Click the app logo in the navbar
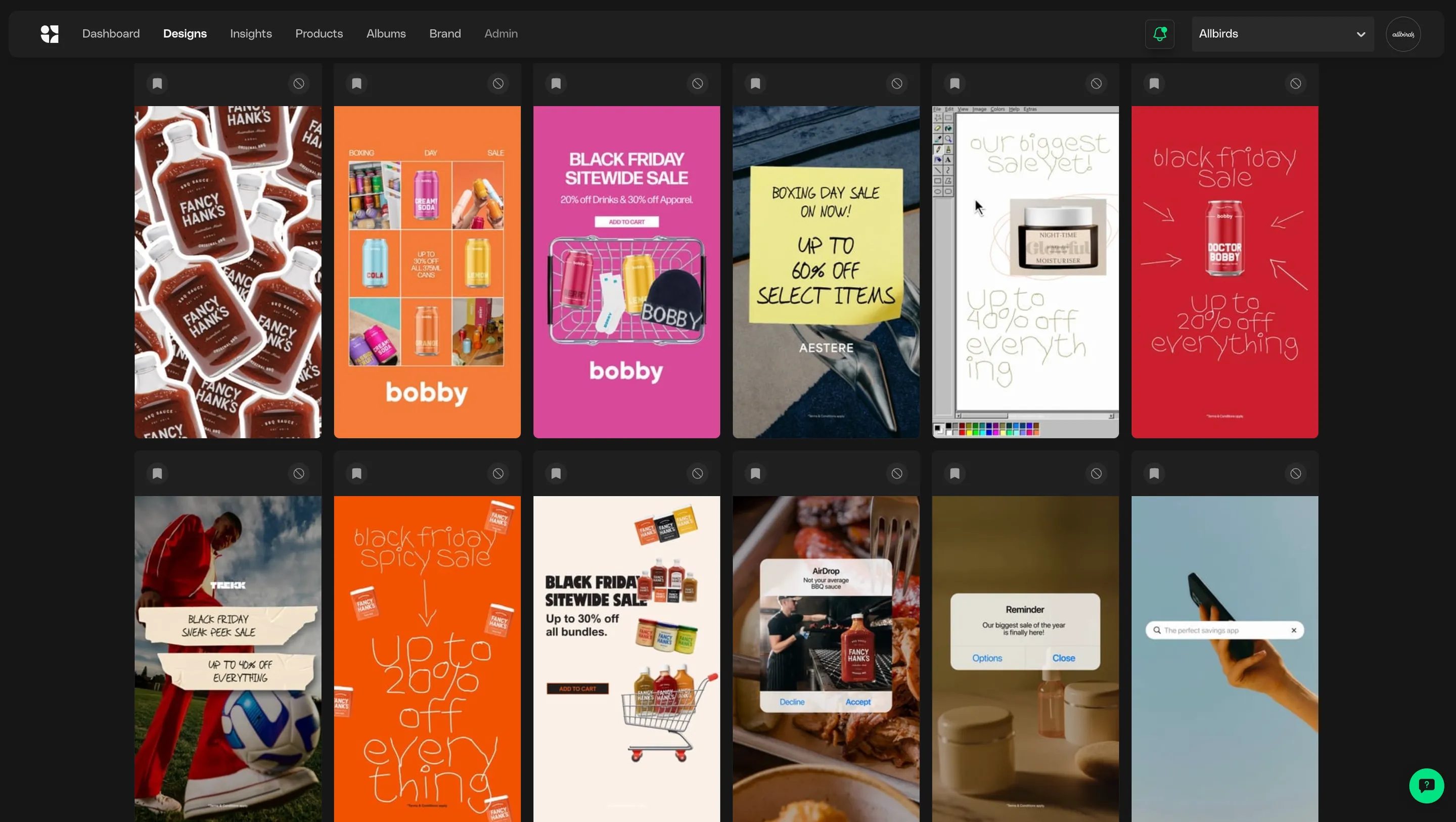The width and height of the screenshot is (1456, 822). [50, 34]
